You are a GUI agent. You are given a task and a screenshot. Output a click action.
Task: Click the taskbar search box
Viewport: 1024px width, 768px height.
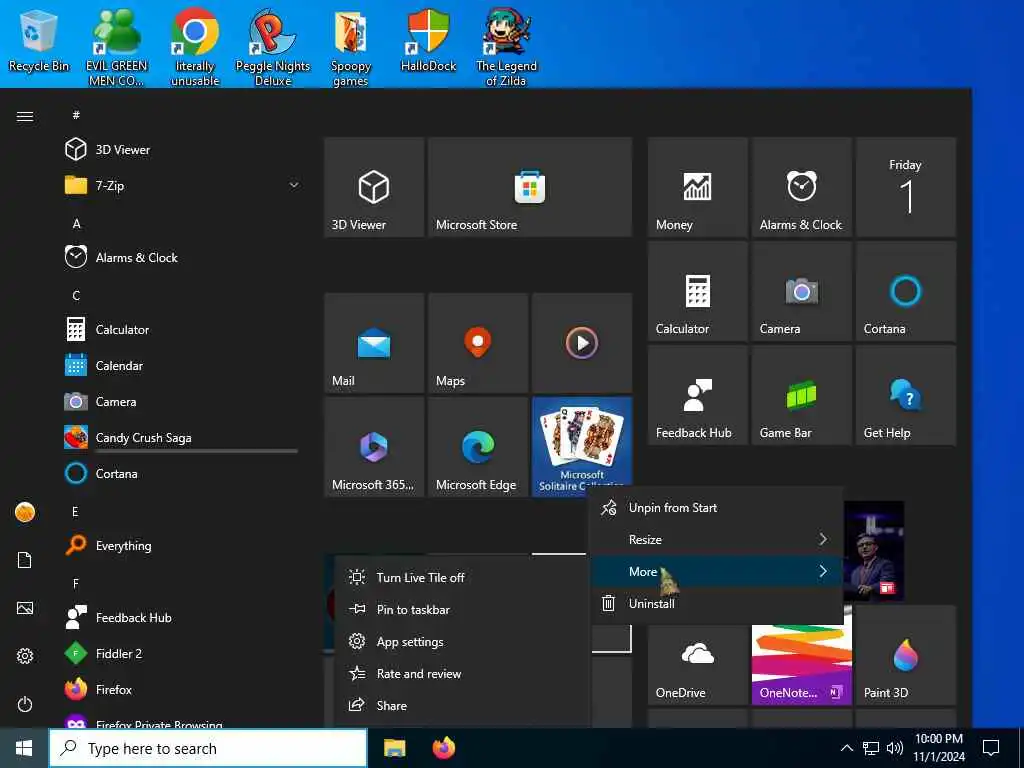(208, 748)
